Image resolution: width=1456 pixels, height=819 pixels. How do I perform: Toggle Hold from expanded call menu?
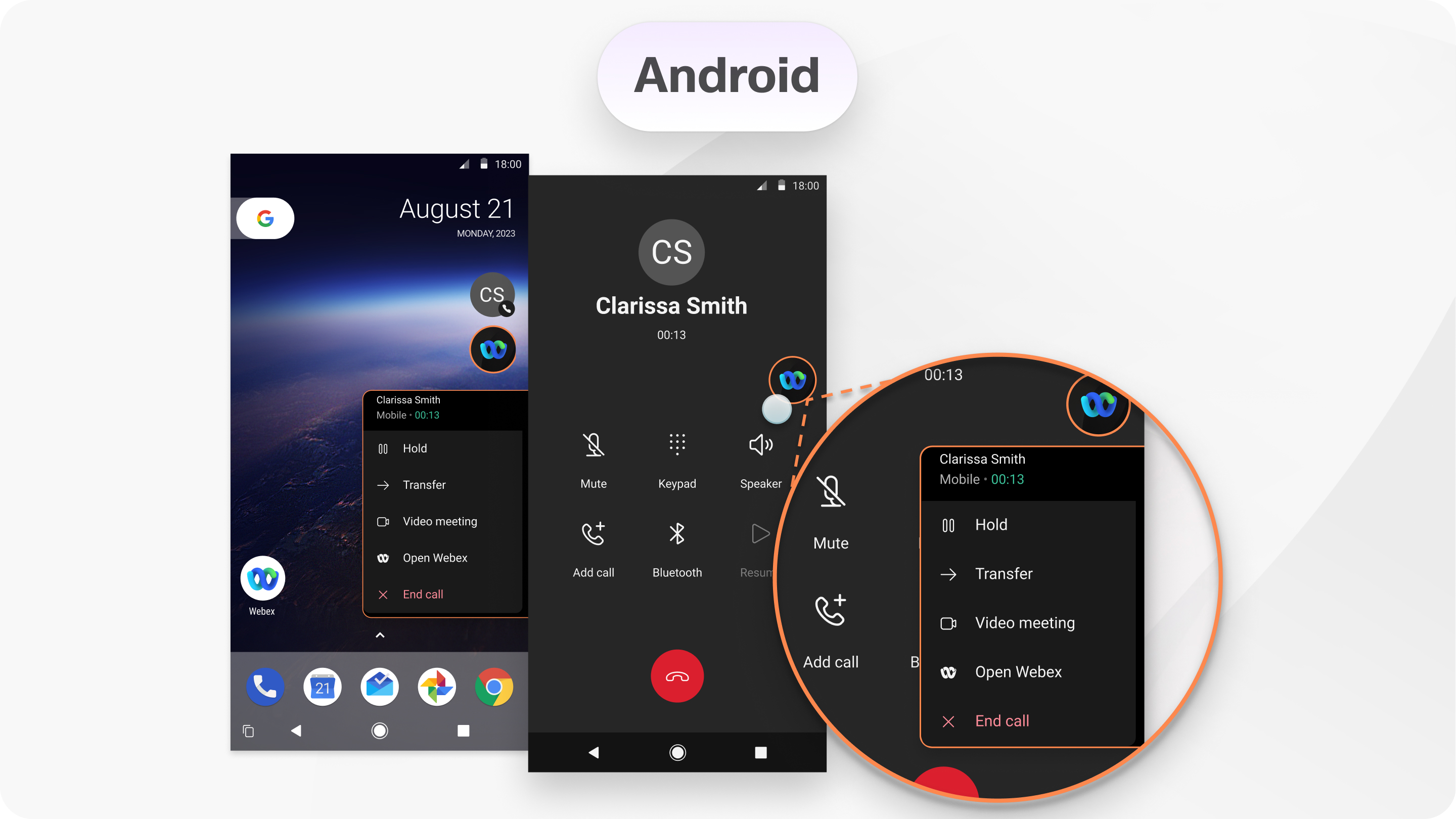click(991, 523)
